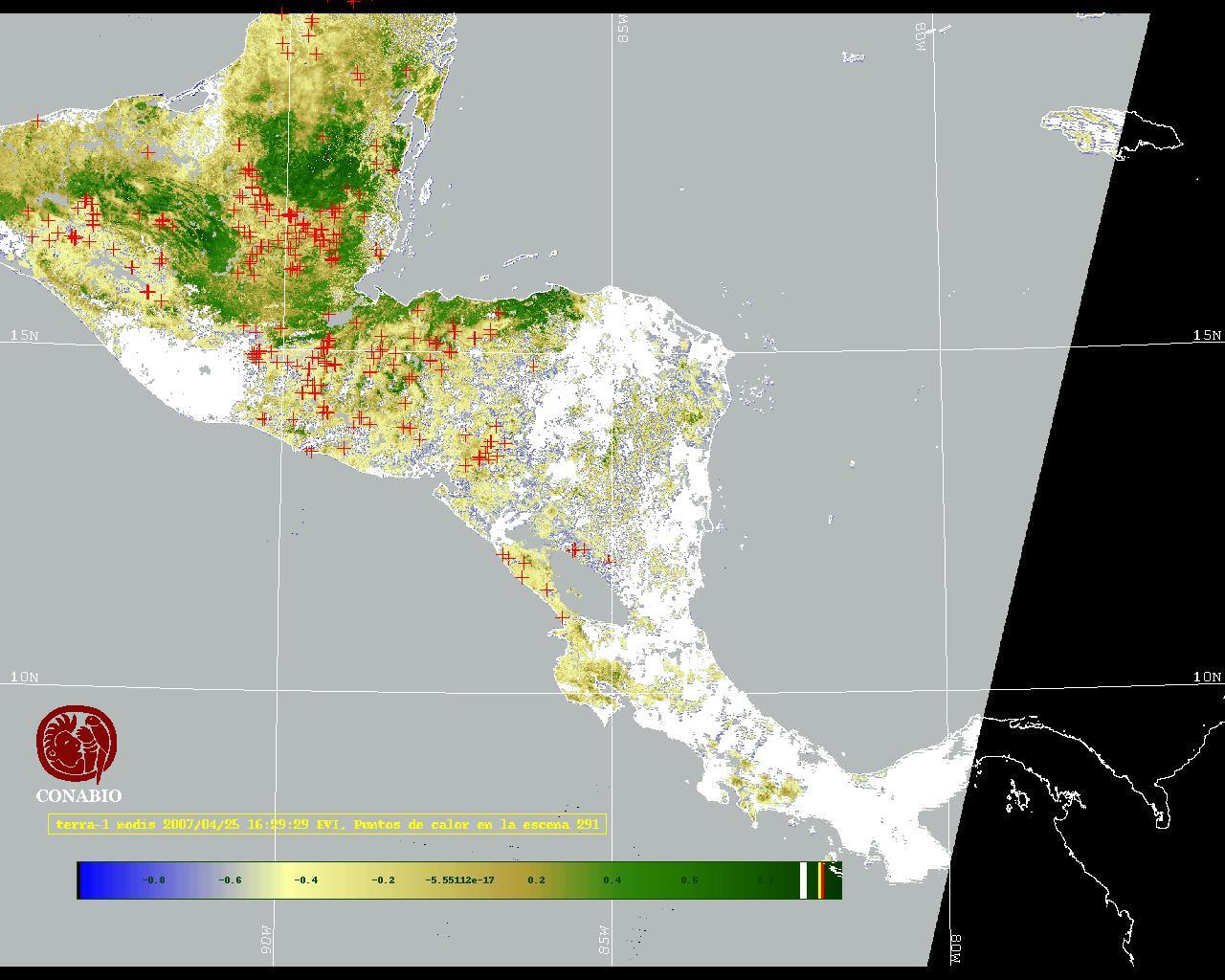Pick the 0.4 green value on the legend
The image size is (1225, 980).
coord(612,880)
